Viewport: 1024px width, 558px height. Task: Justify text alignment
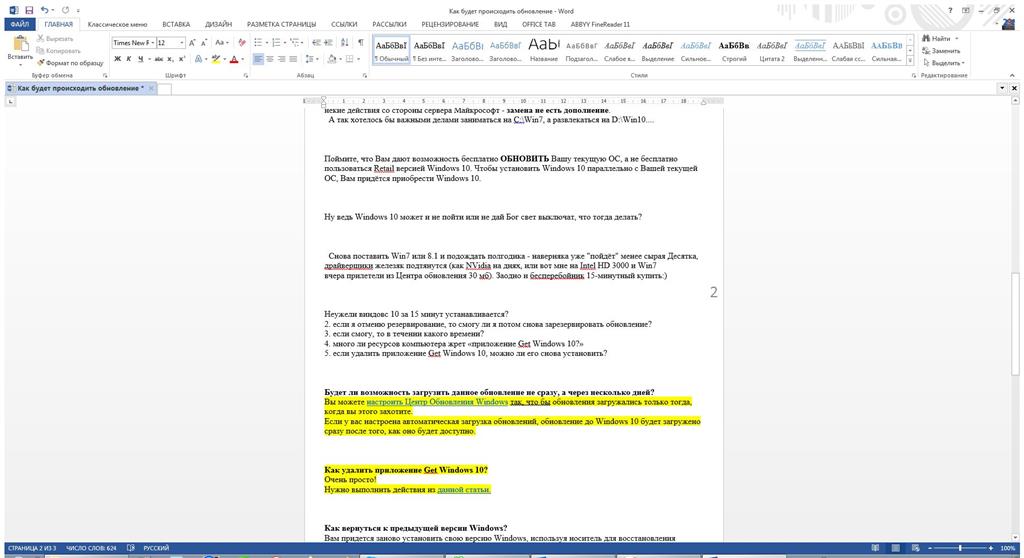[293, 59]
